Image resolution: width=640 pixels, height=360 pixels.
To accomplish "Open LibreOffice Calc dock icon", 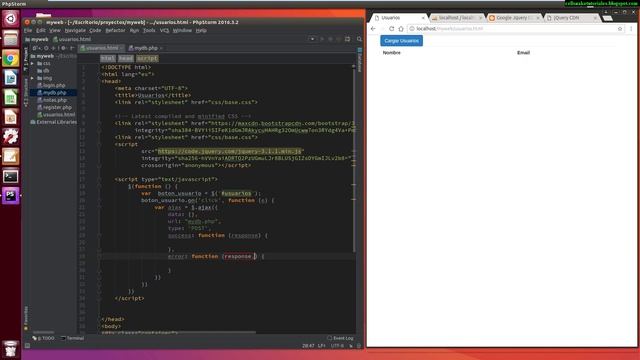I will point(11,98).
